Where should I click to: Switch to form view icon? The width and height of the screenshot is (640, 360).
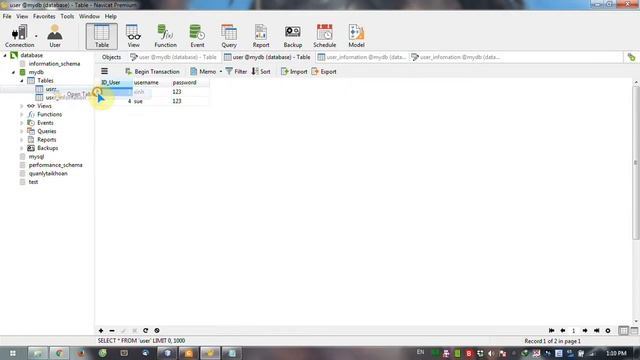(634, 331)
